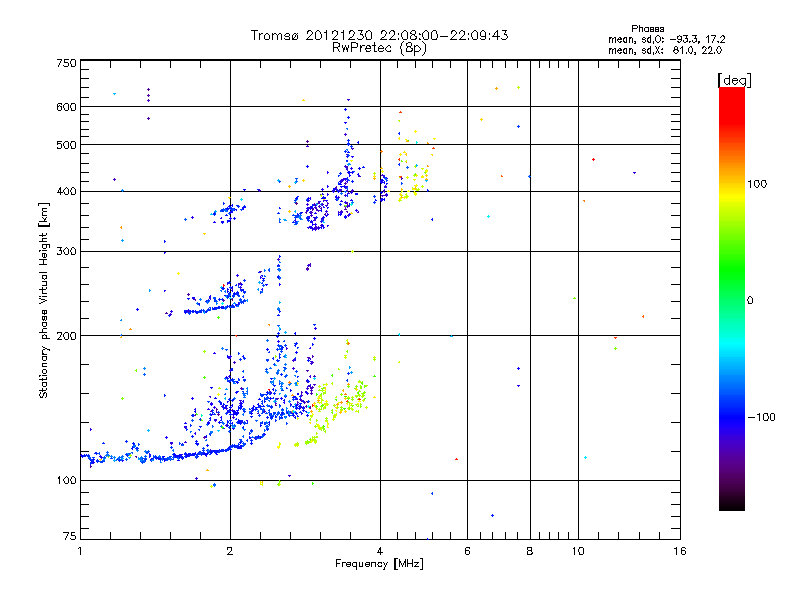Click the x-axis tick label '2'
This screenshot has height=600, width=800.
click(230, 551)
